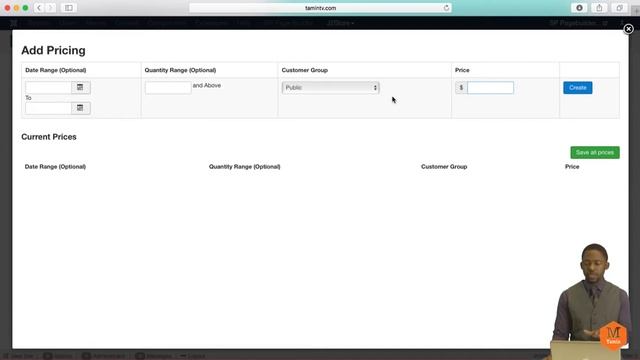The height and width of the screenshot is (360, 640).
Task: Focus the start date input field
Action: pos(48,87)
